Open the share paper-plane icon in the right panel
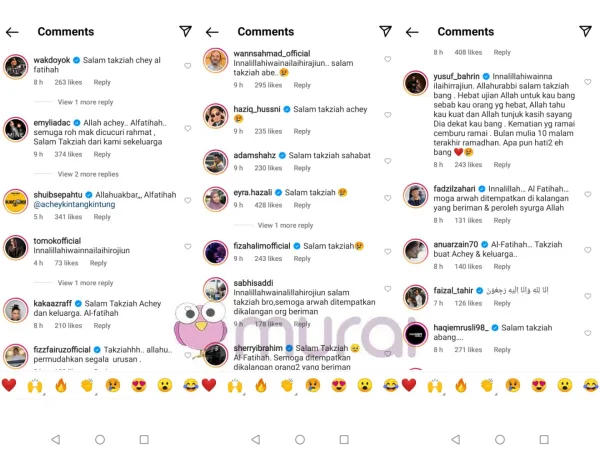 coord(585,31)
